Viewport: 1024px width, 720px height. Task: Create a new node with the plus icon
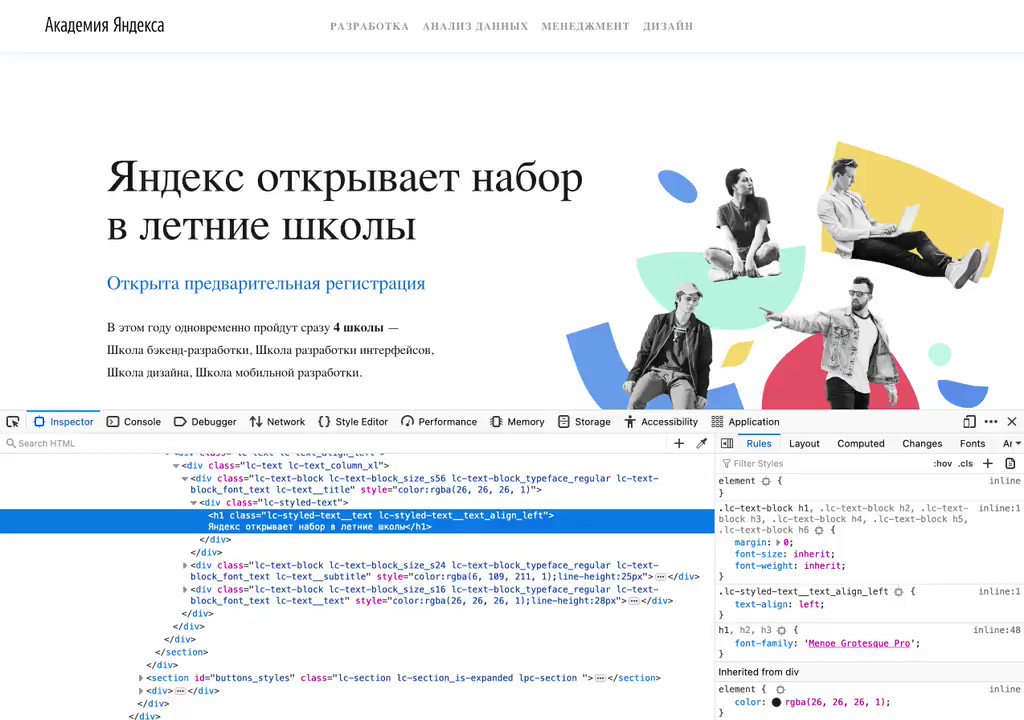(x=679, y=443)
